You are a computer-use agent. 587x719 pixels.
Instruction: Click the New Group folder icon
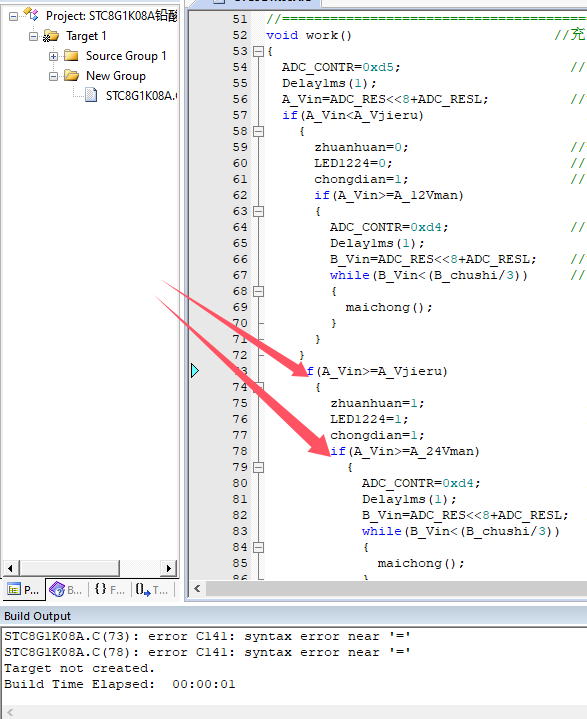point(71,76)
